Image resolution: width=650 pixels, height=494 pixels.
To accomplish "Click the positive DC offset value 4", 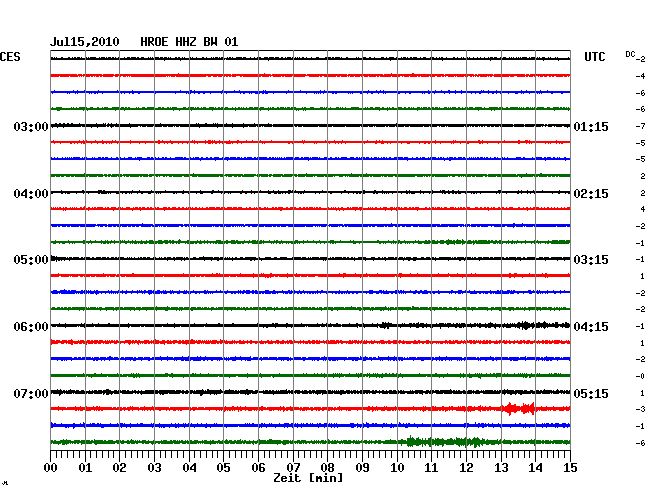I will [x=643, y=209].
